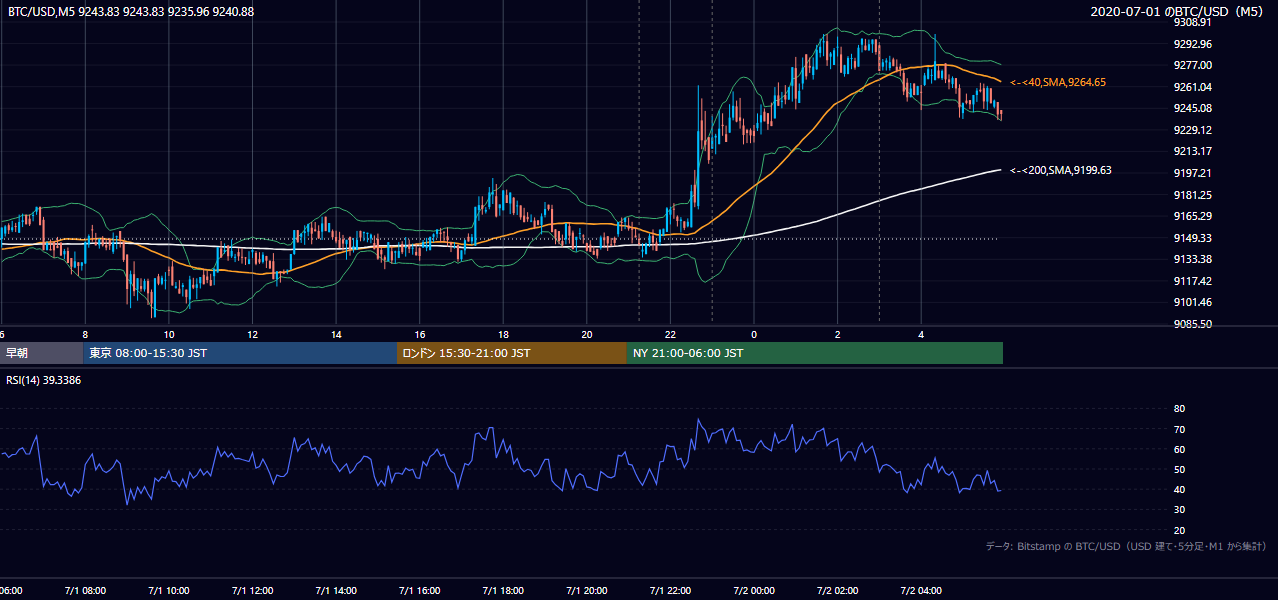Click the 東京 08:00-15:30 JST session bar

tap(240, 353)
